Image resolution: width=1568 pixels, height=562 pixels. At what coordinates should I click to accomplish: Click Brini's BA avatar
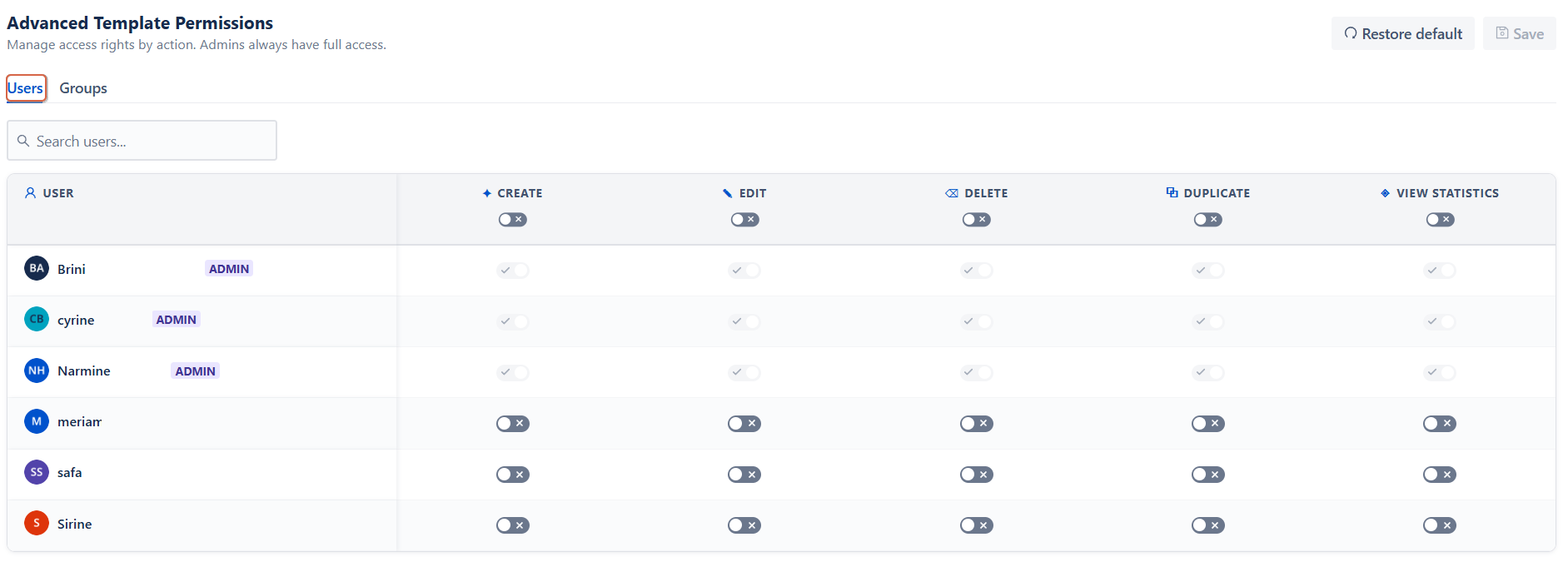tap(37, 268)
